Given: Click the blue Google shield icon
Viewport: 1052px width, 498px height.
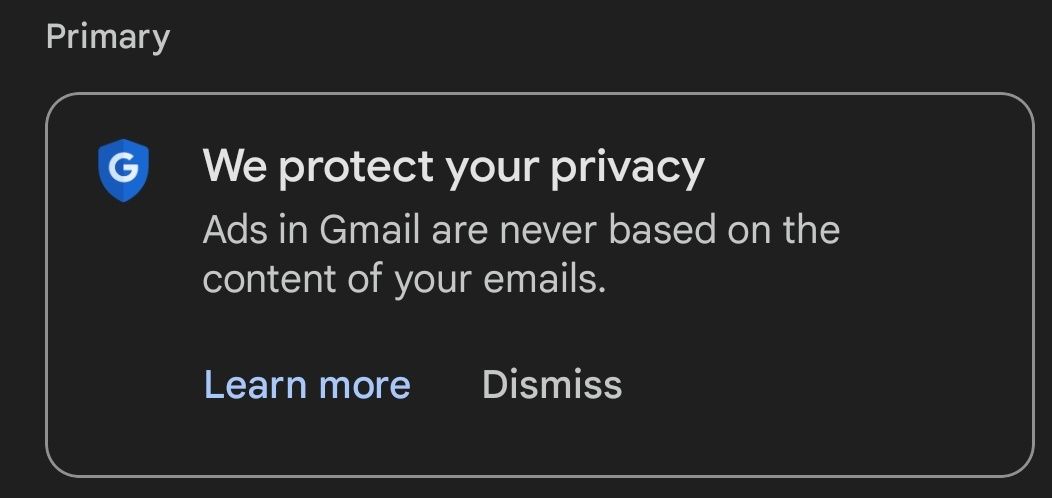Looking at the screenshot, I should tap(123, 171).
